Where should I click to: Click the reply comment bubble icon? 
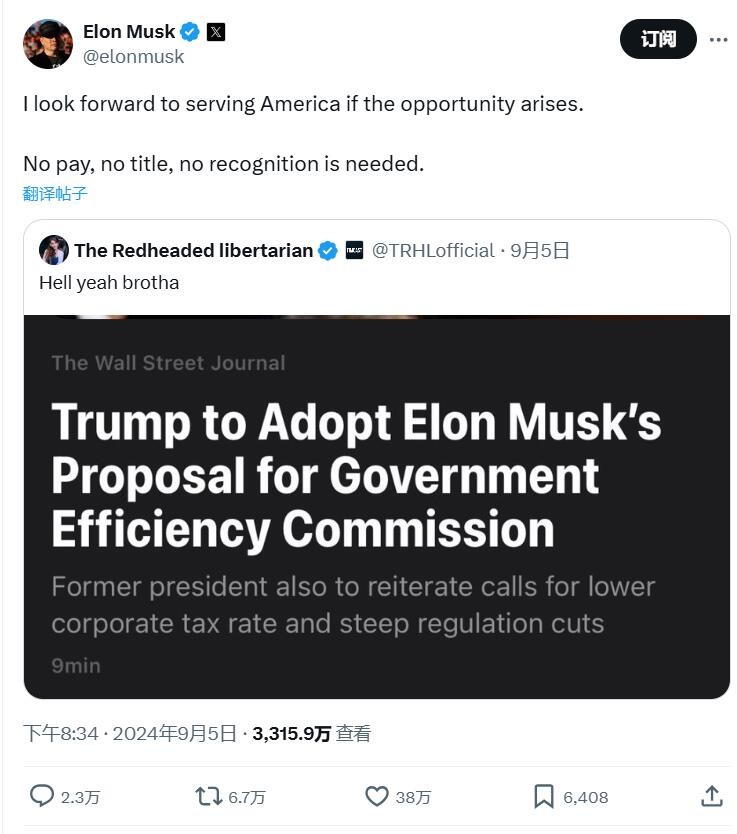[41, 796]
